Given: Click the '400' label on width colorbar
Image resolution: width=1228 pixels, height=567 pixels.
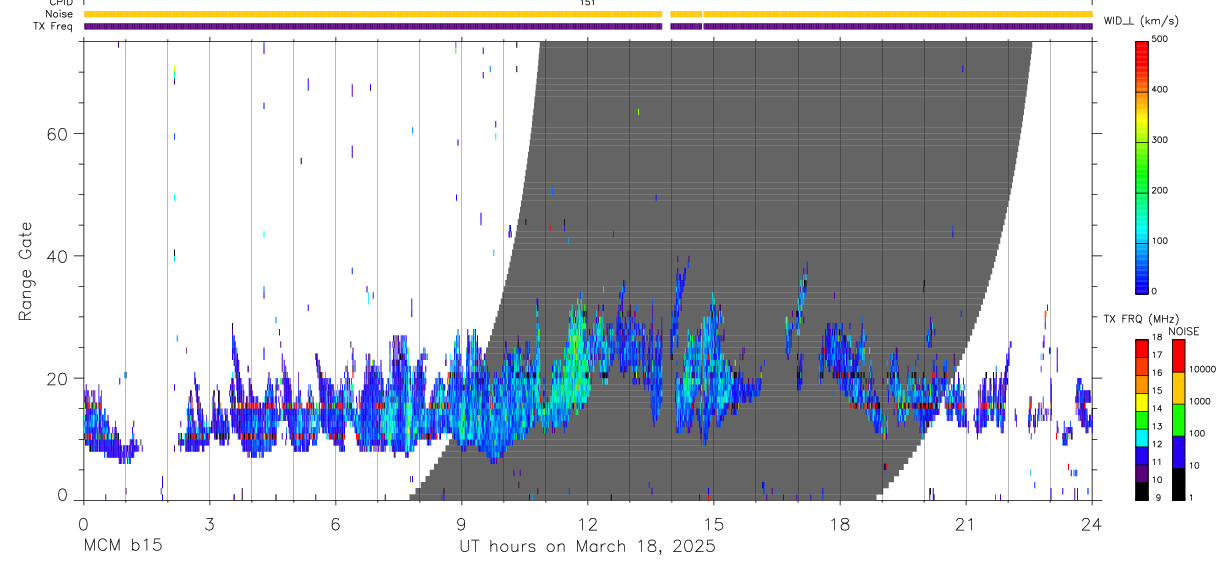Looking at the screenshot, I should (x=1160, y=89).
